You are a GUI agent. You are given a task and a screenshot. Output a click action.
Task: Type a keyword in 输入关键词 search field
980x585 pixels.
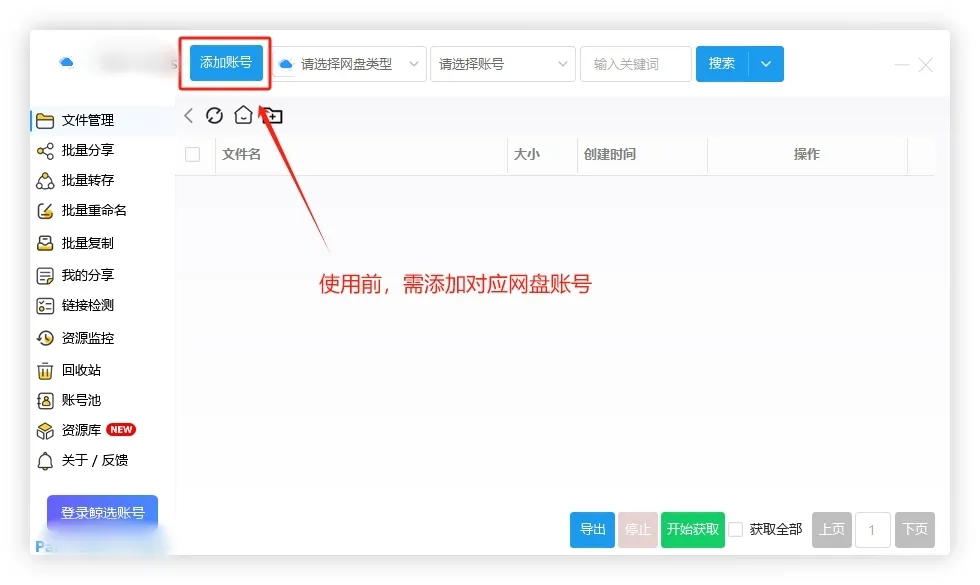point(635,63)
